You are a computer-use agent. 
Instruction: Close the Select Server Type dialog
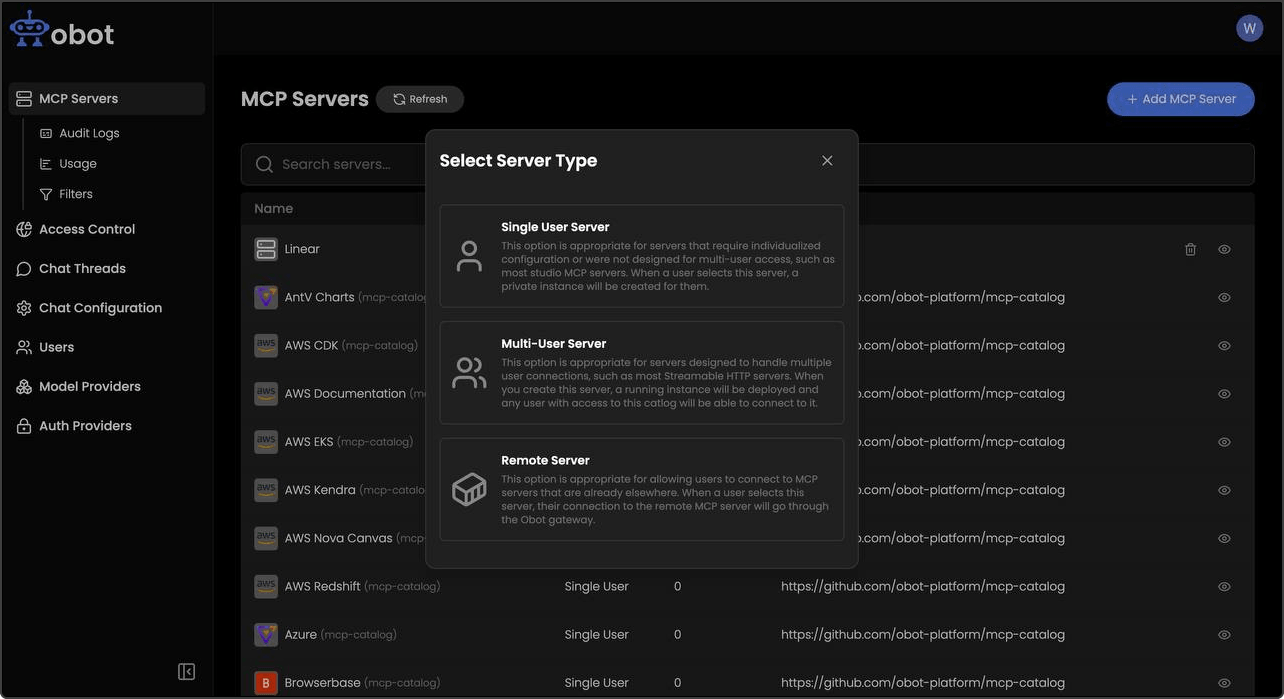point(827,161)
